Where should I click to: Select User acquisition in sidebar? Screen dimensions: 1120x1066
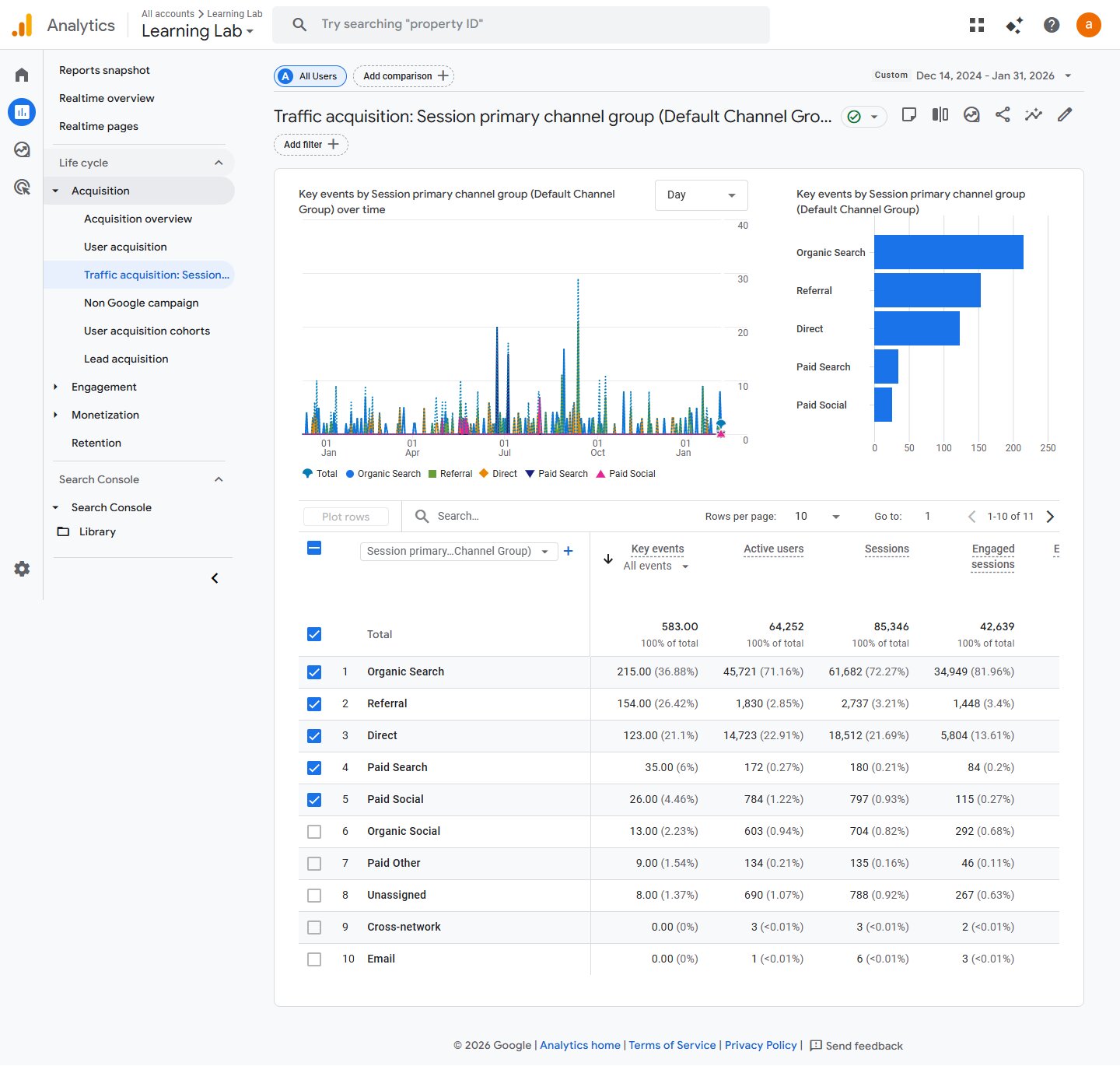click(x=125, y=247)
